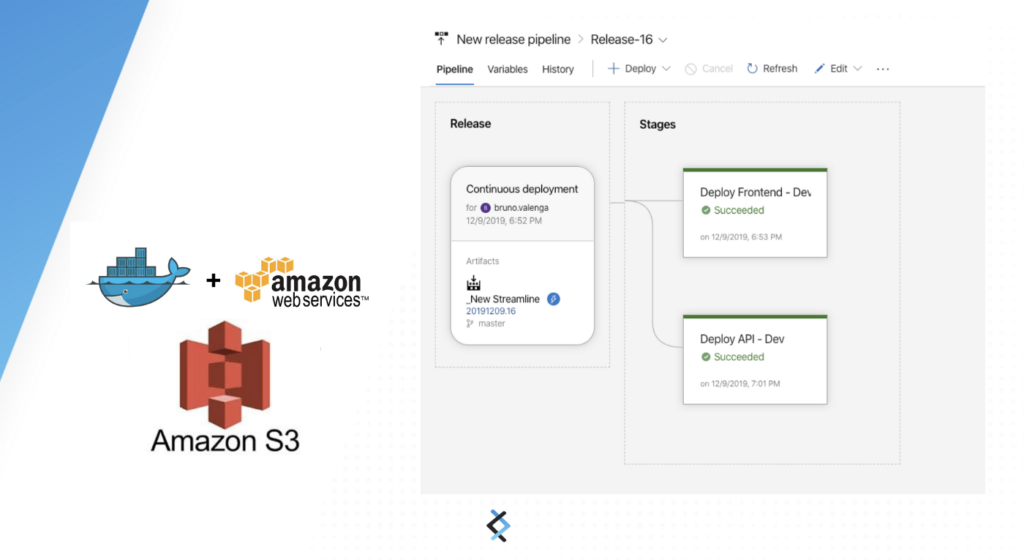This screenshot has height=560, width=1024.
Task: Switch to the Variables tab
Action: click(x=507, y=69)
